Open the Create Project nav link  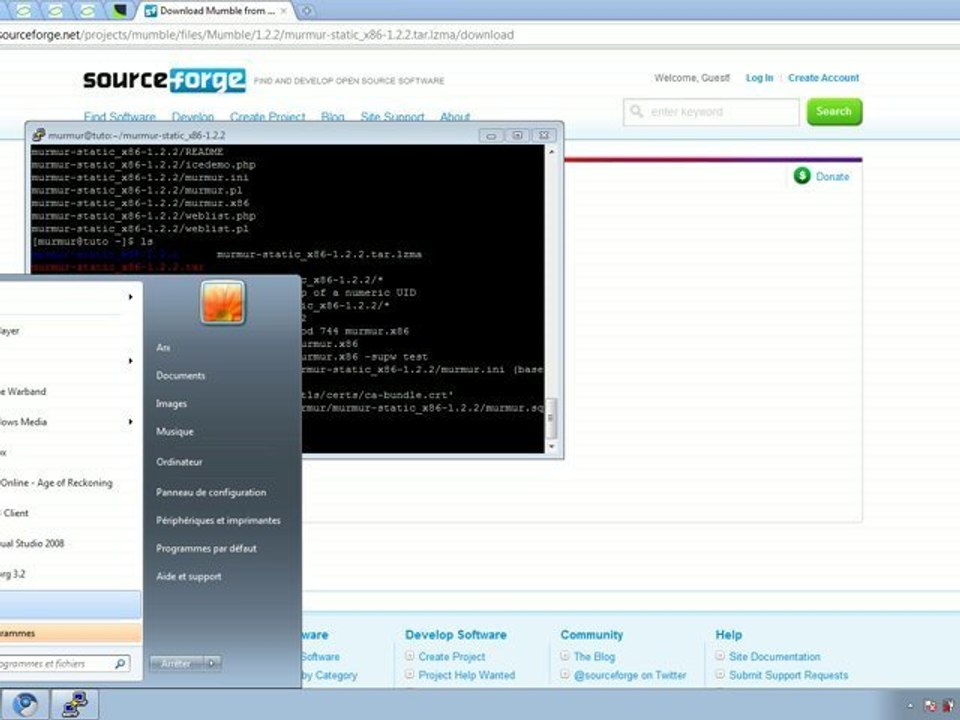[268, 116]
